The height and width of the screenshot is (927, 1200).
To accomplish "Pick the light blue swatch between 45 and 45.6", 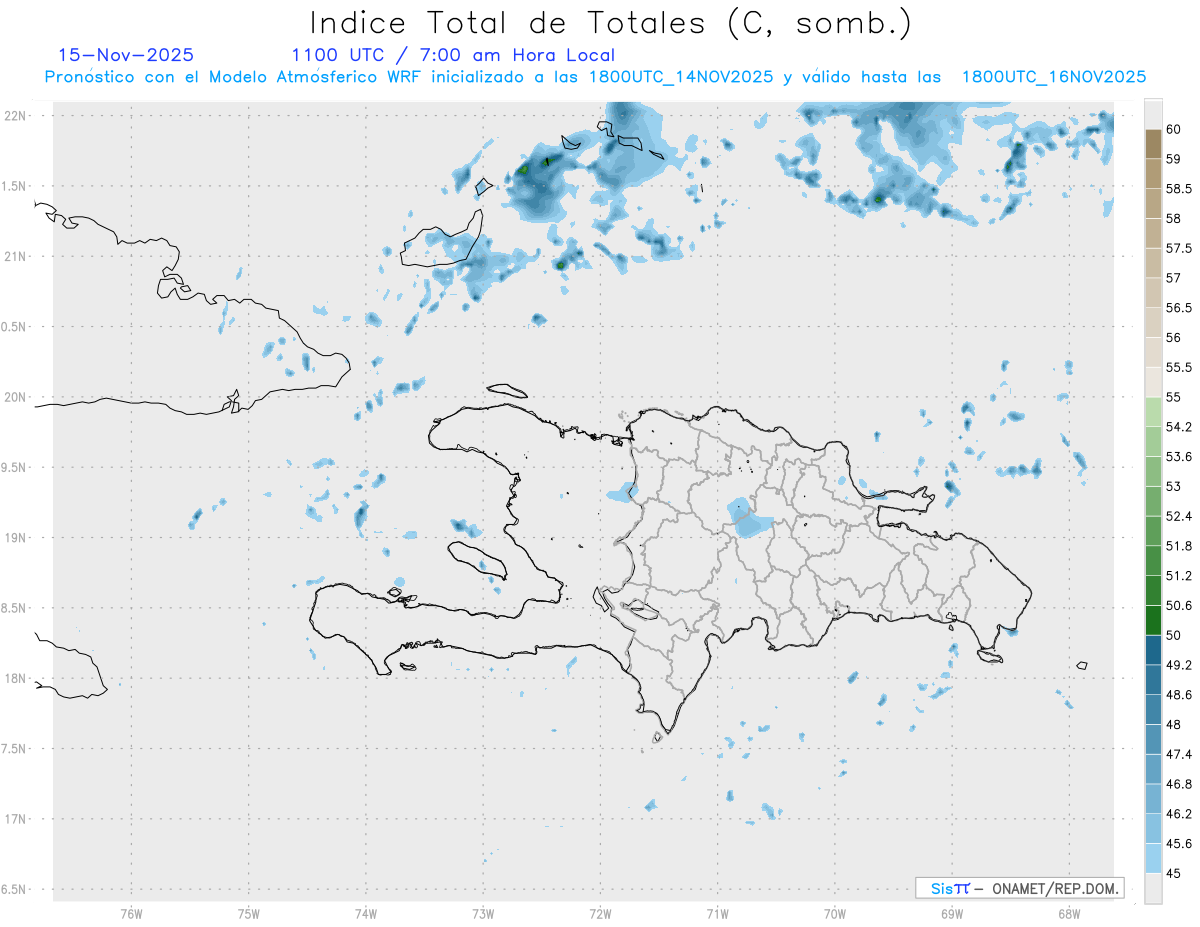I will (1153, 858).
